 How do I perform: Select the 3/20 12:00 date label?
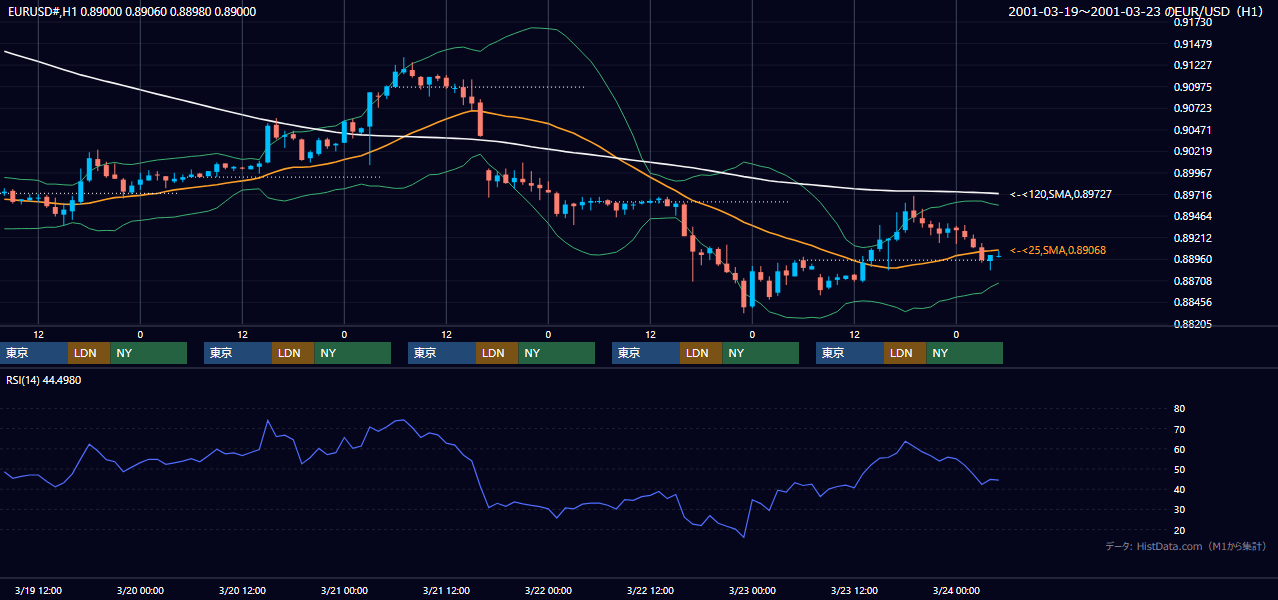point(242,590)
